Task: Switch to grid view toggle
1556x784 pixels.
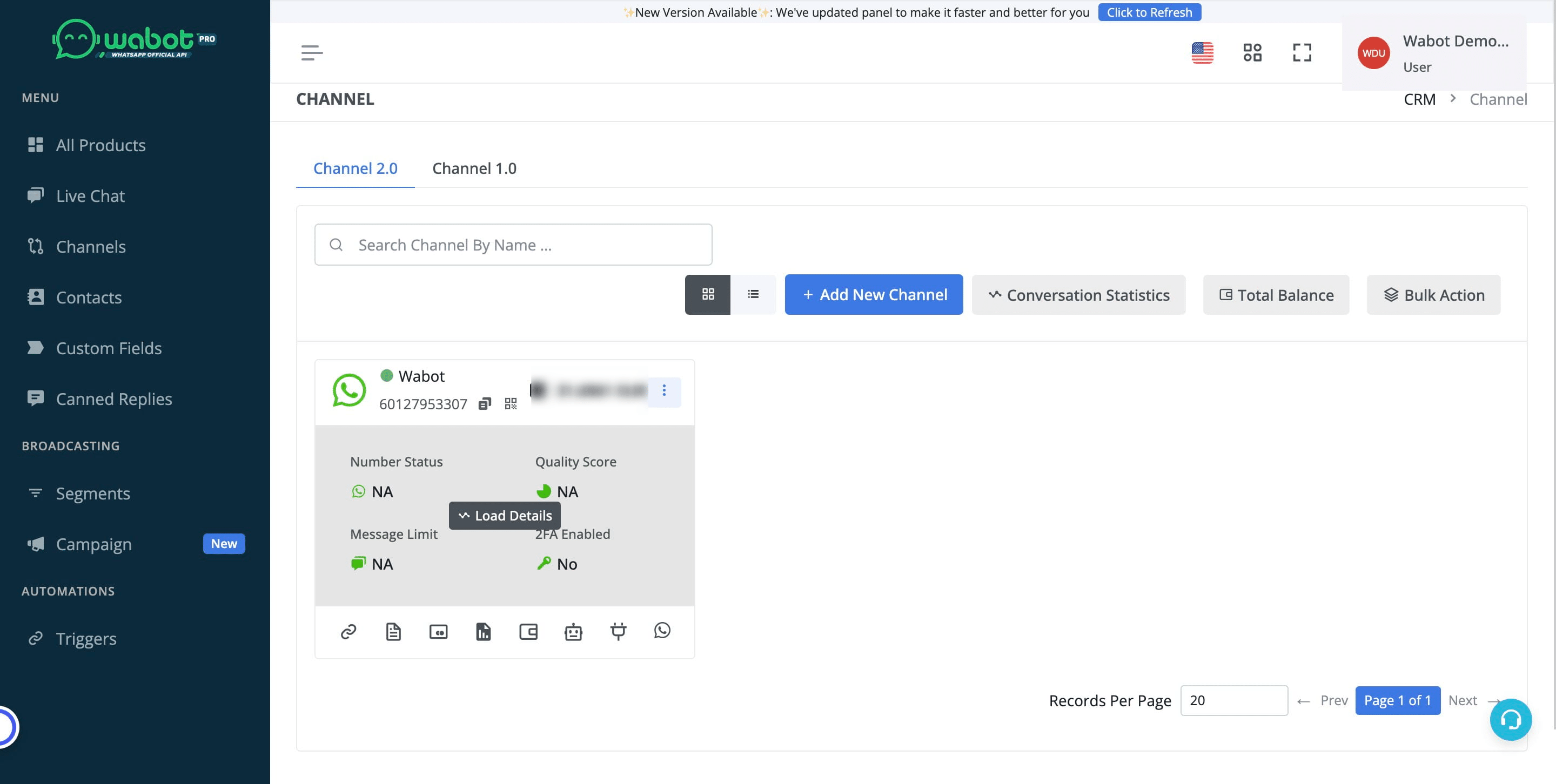Action: (x=707, y=294)
